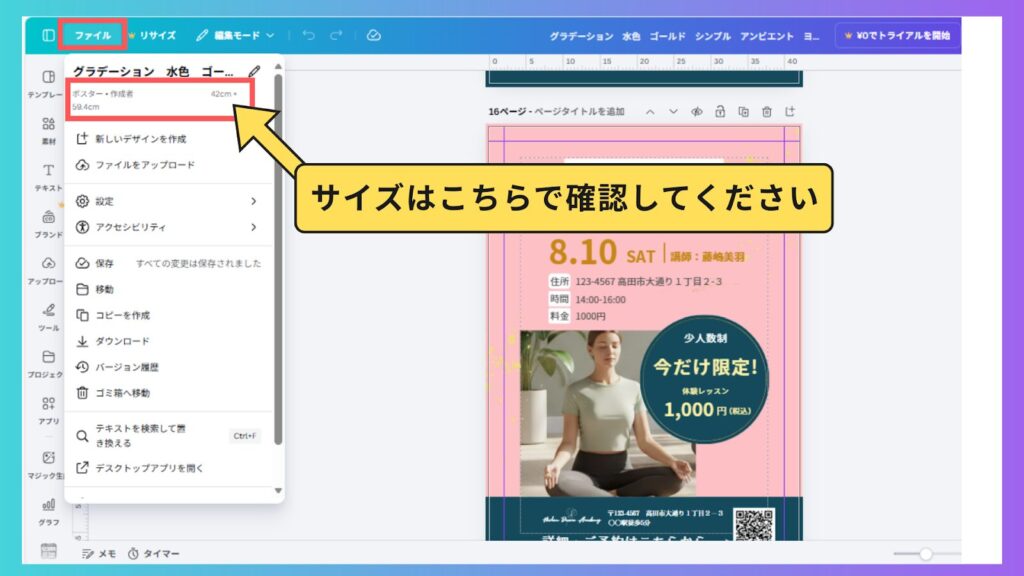Open the テキスト tool in the sidebar
The height and width of the screenshot is (576, 1024).
[48, 176]
